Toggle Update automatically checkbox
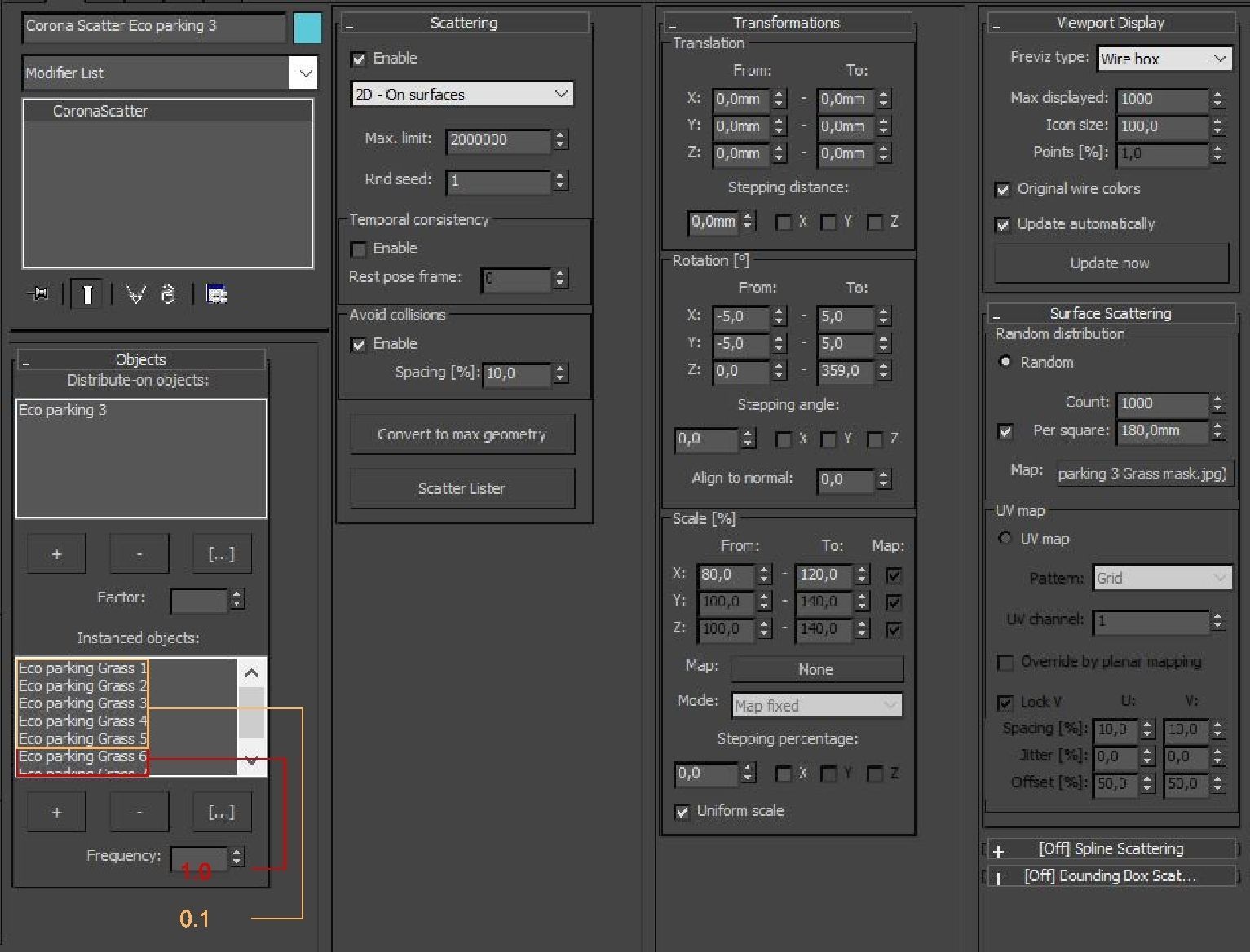 1003,225
